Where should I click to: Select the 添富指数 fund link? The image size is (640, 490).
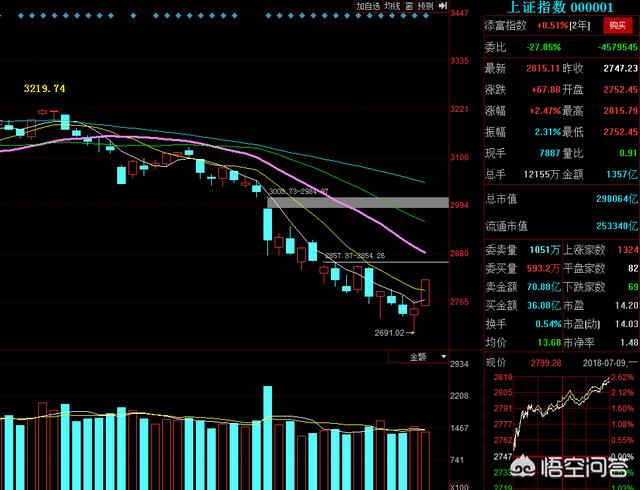pyautogui.click(x=507, y=26)
